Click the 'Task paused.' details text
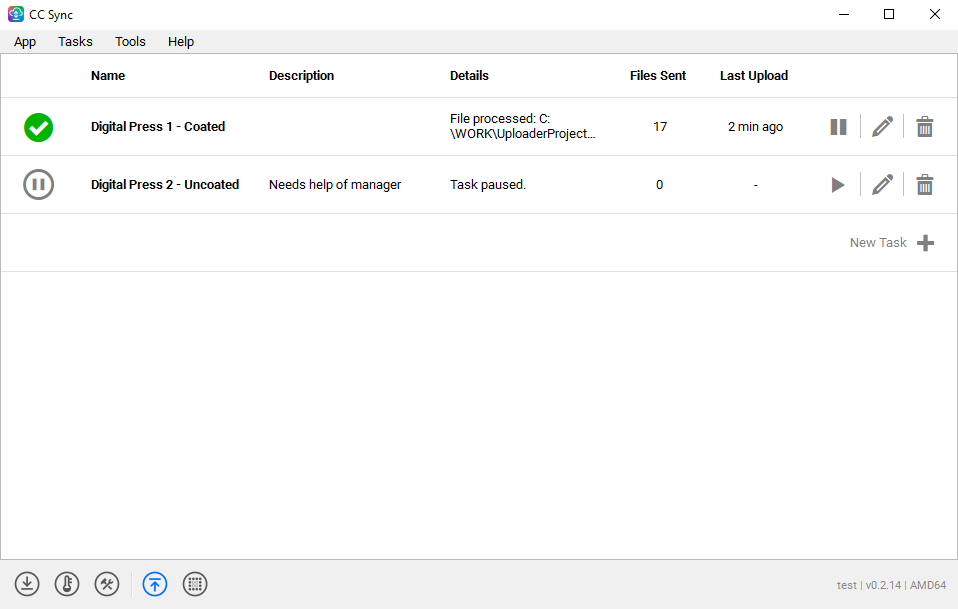958x609 pixels. pyautogui.click(x=488, y=184)
